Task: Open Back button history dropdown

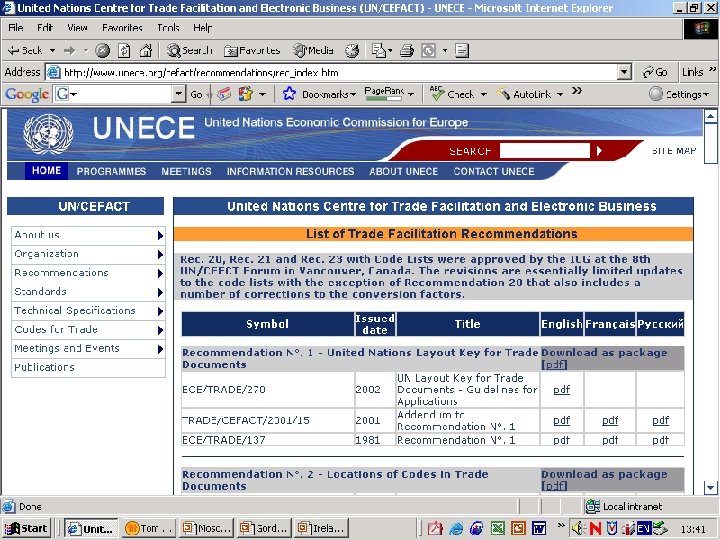Action: (52, 51)
